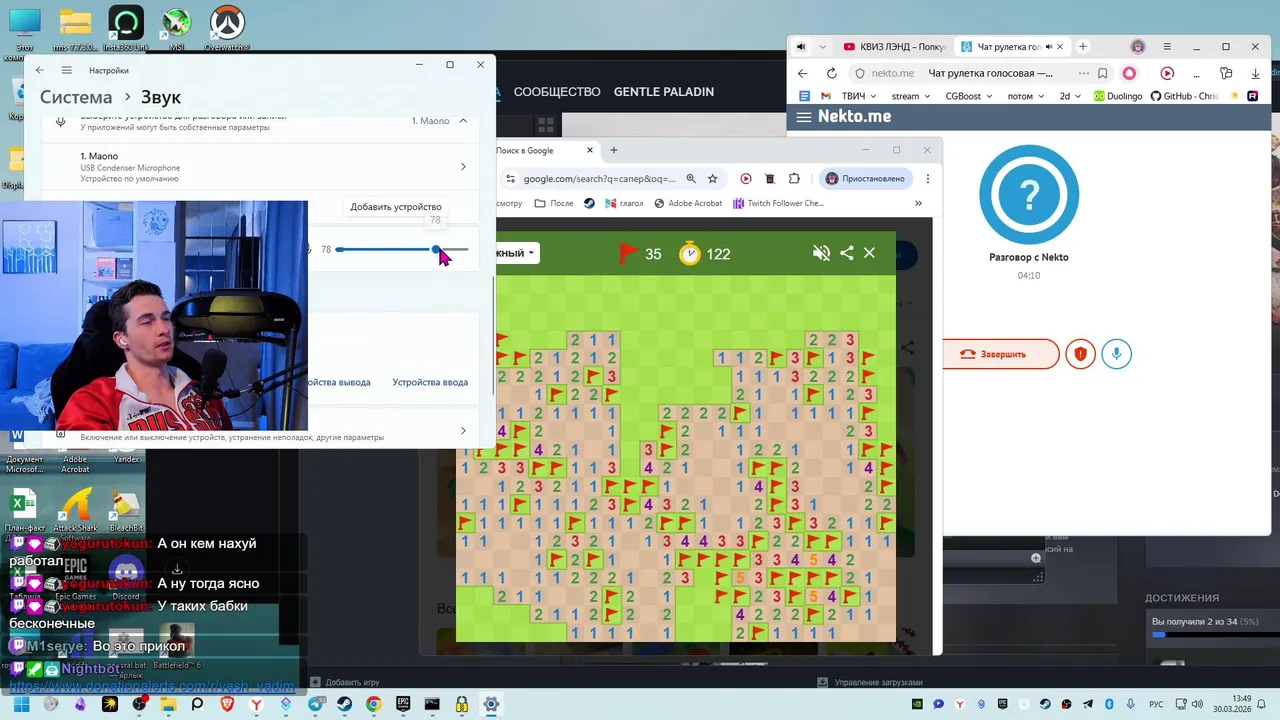
Task: Open the Устройства ввода link in Settings
Action: coord(430,382)
